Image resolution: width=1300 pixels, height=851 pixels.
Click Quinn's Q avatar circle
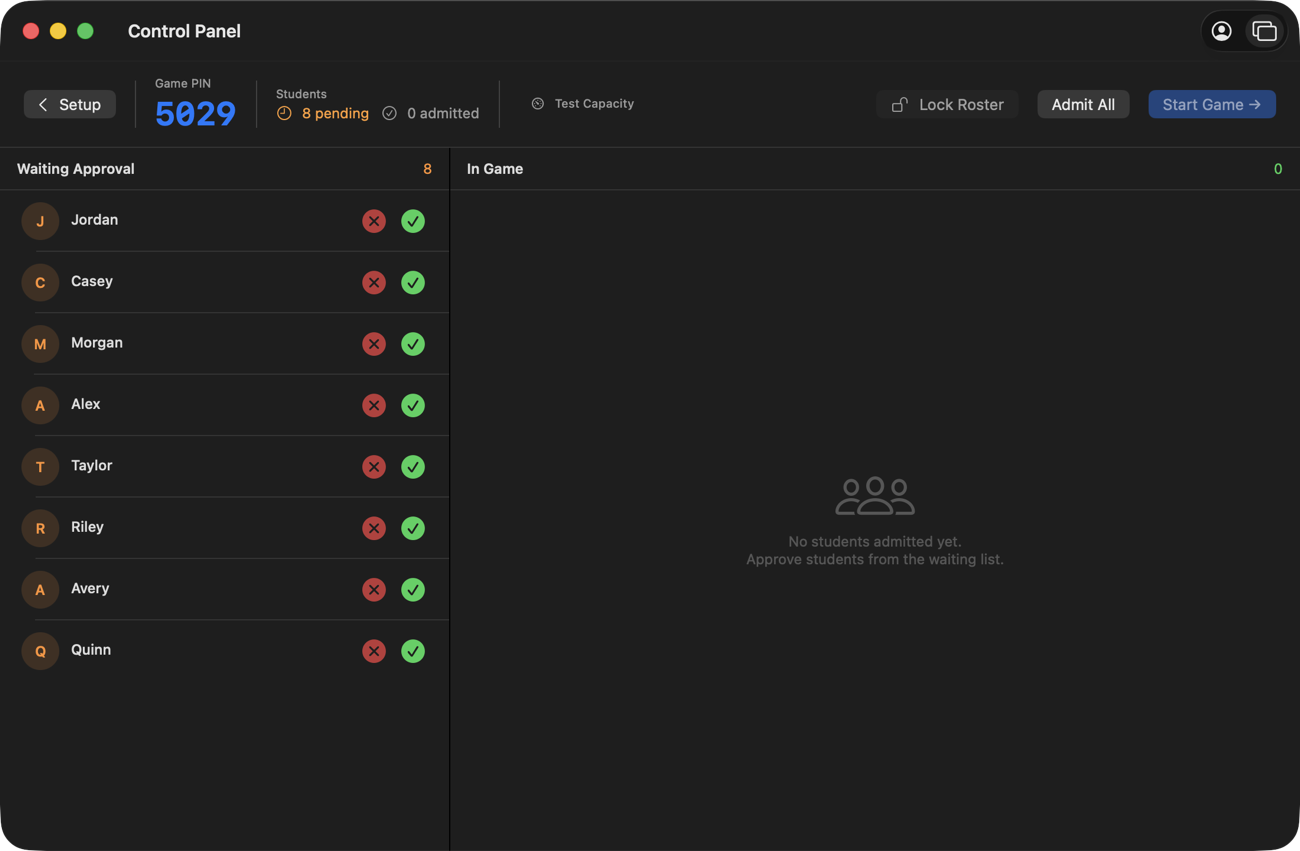pyautogui.click(x=40, y=651)
